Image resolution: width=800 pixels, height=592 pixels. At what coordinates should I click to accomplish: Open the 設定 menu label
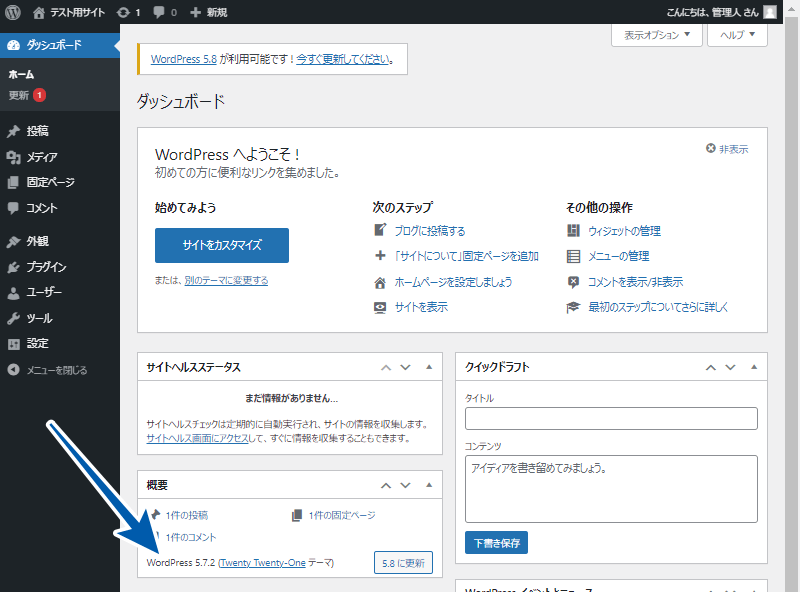click(37, 343)
